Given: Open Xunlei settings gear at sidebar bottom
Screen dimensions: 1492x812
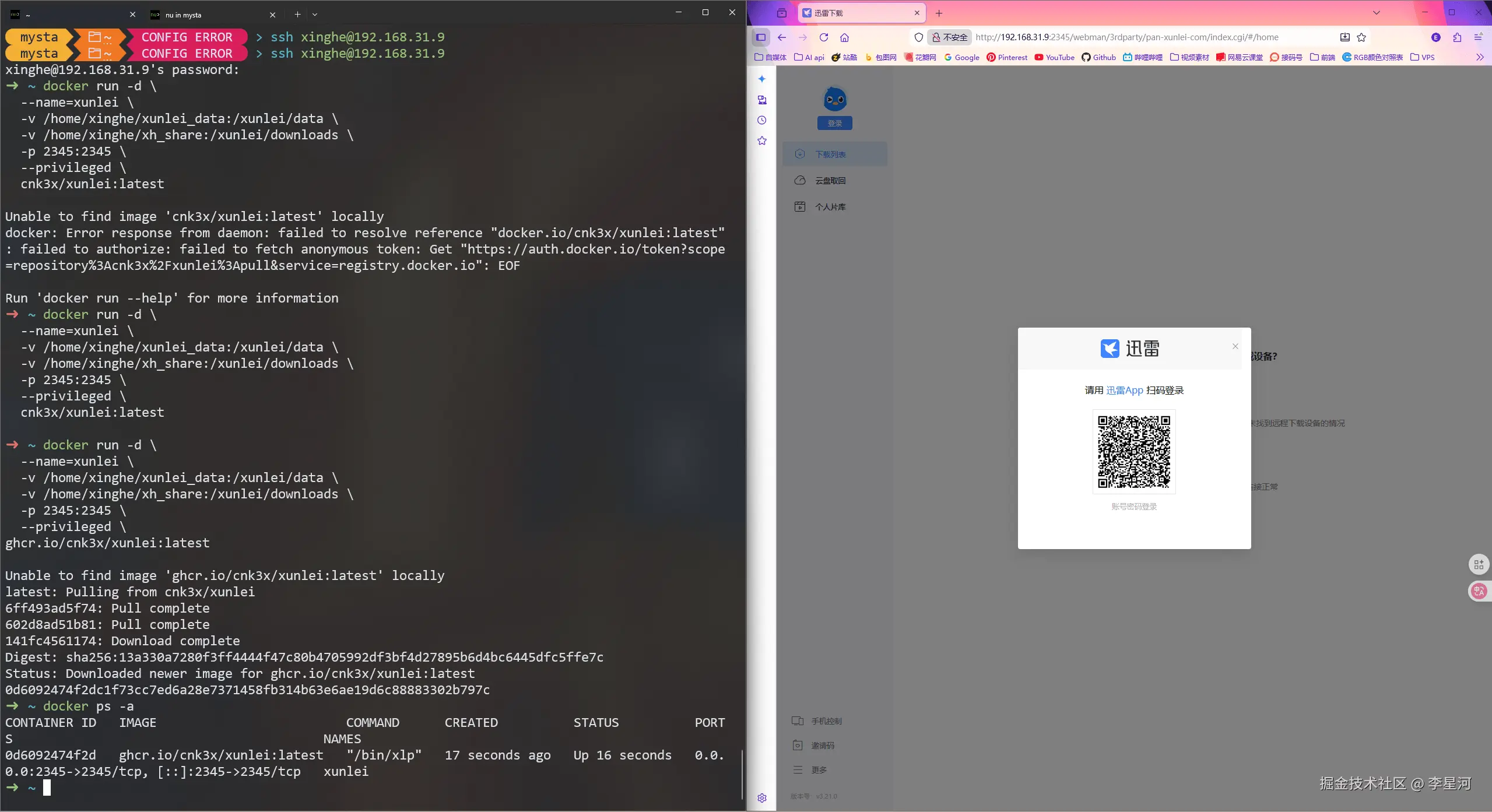Looking at the screenshot, I should point(761,798).
